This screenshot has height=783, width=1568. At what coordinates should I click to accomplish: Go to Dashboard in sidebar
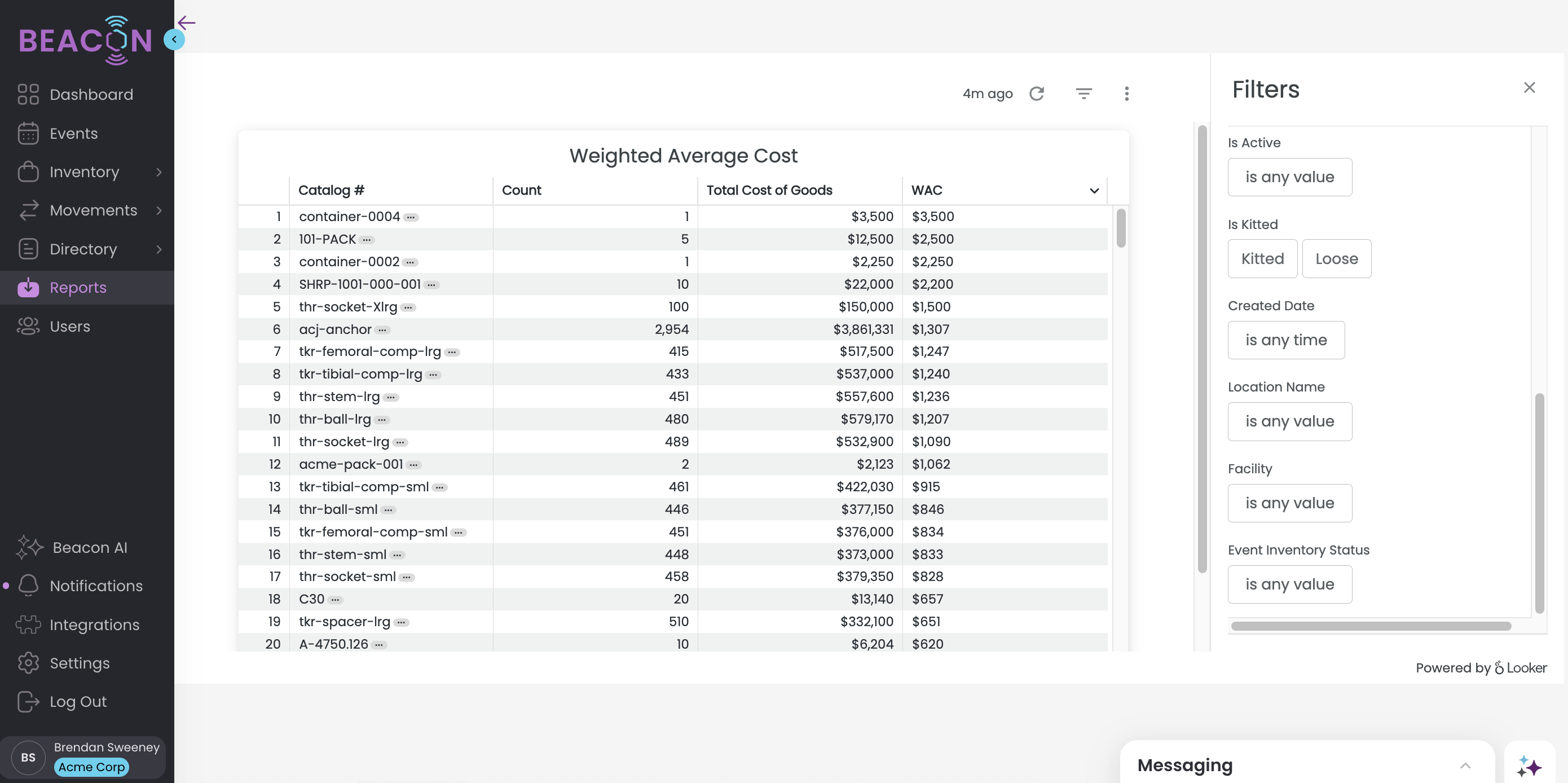tap(91, 94)
